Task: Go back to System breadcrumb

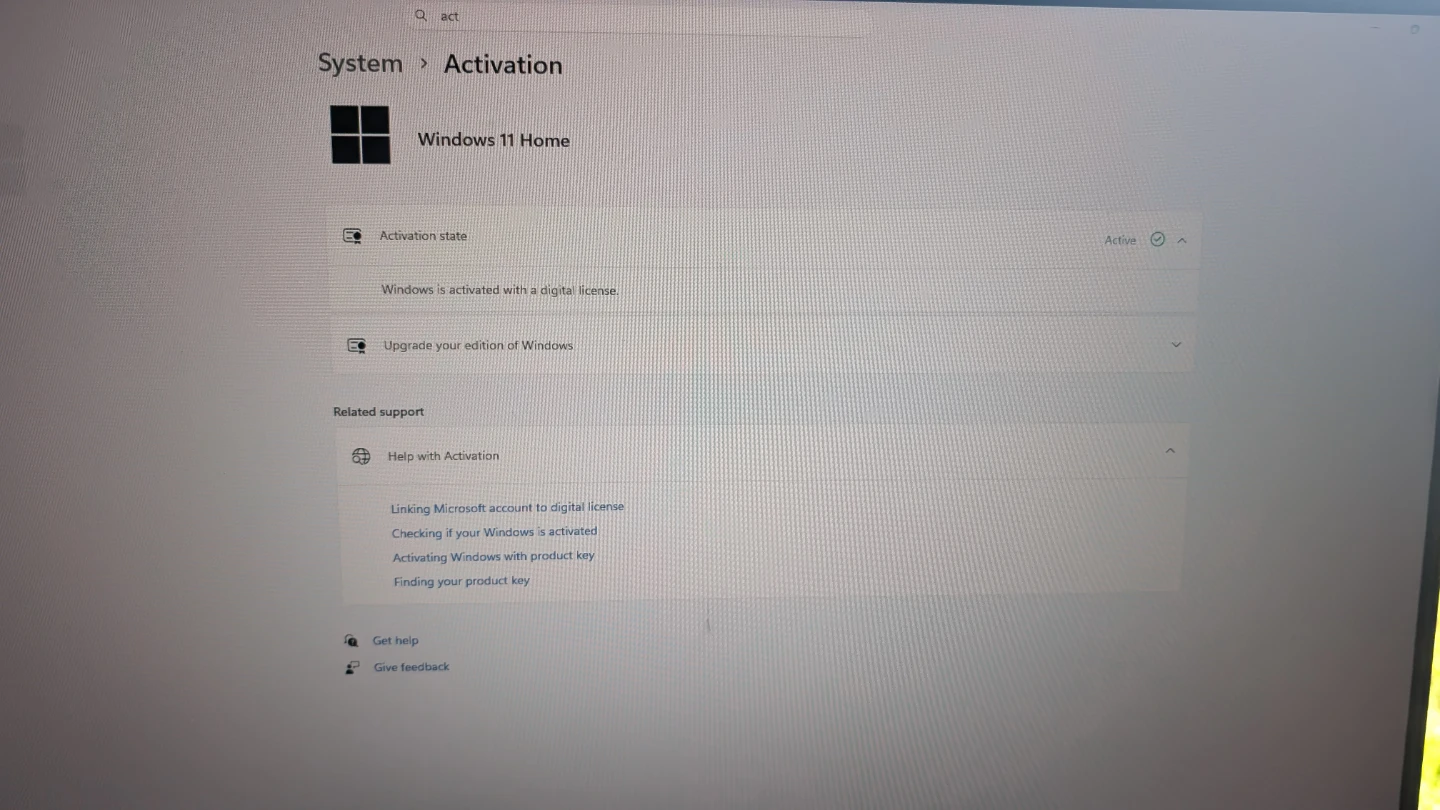Action: (x=360, y=64)
